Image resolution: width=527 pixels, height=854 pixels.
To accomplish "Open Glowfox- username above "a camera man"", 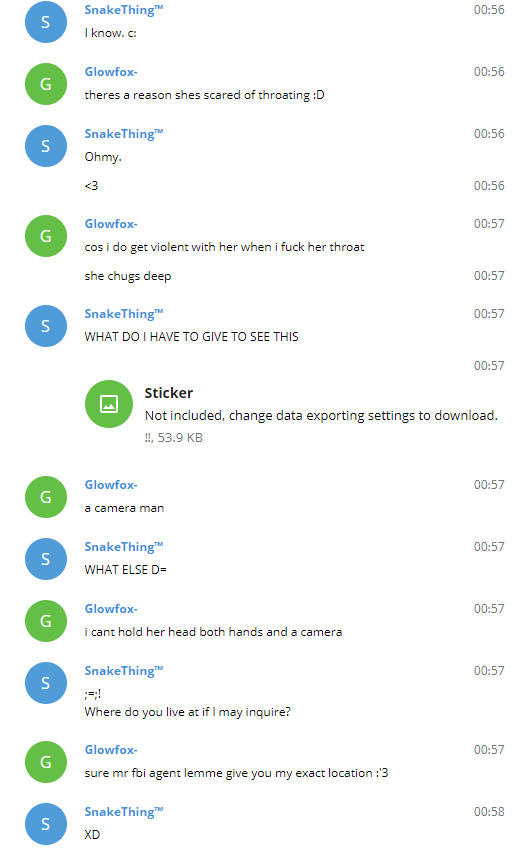I will click(111, 485).
